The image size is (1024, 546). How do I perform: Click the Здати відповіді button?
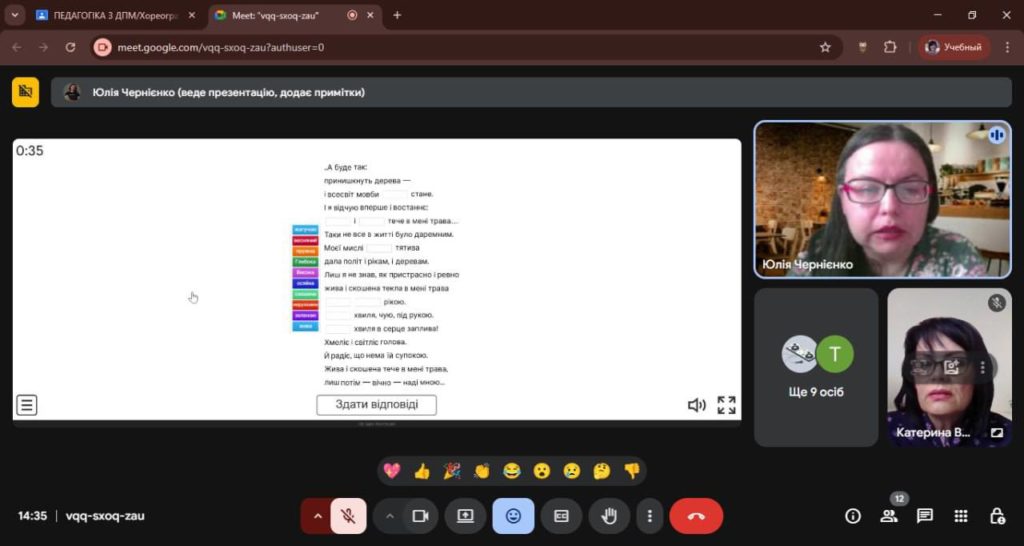(376, 405)
